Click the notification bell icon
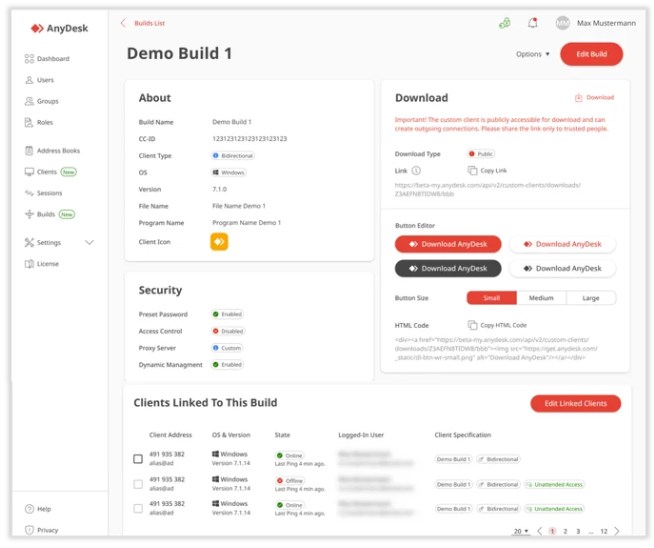654x548 pixels. (x=532, y=23)
